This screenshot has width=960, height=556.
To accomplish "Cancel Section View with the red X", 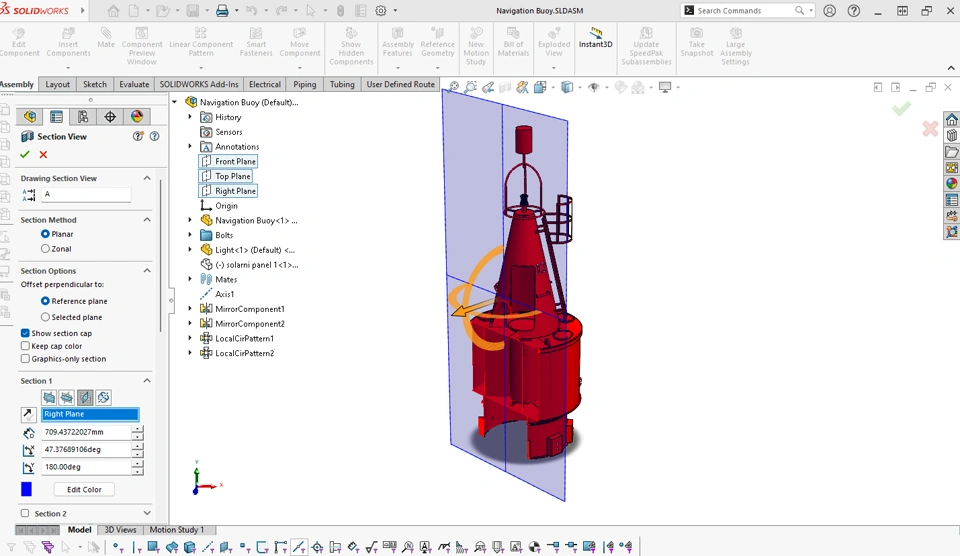I will coord(43,155).
